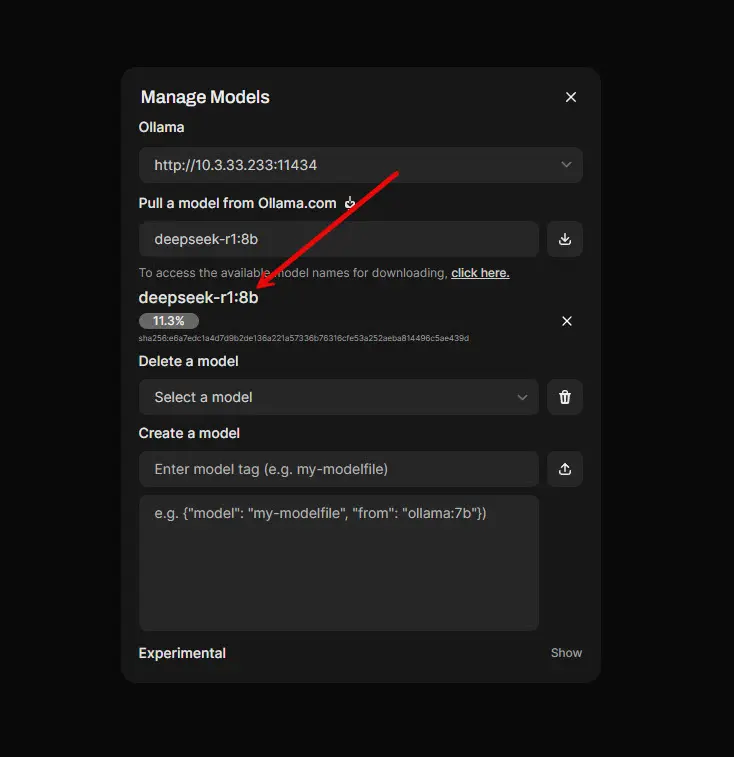
Task: Click the 11.3% download progress bar
Action: click(x=169, y=321)
